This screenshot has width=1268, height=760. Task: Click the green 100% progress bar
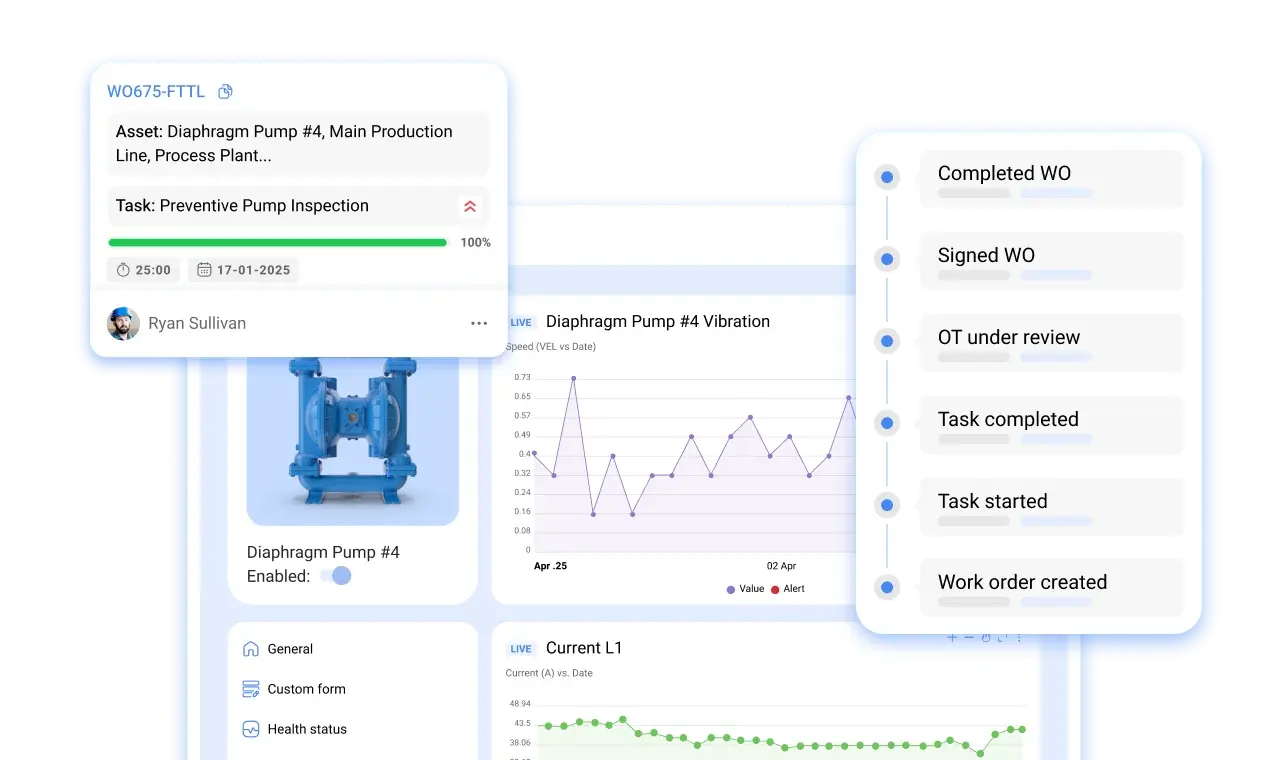point(277,242)
